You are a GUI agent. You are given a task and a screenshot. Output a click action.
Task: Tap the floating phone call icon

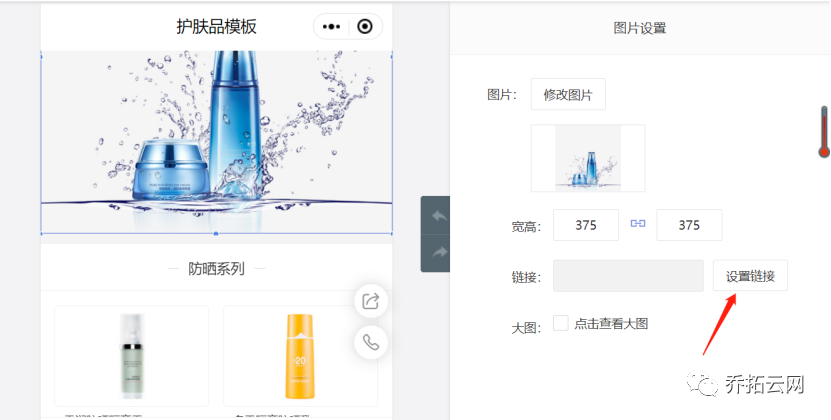[370, 343]
